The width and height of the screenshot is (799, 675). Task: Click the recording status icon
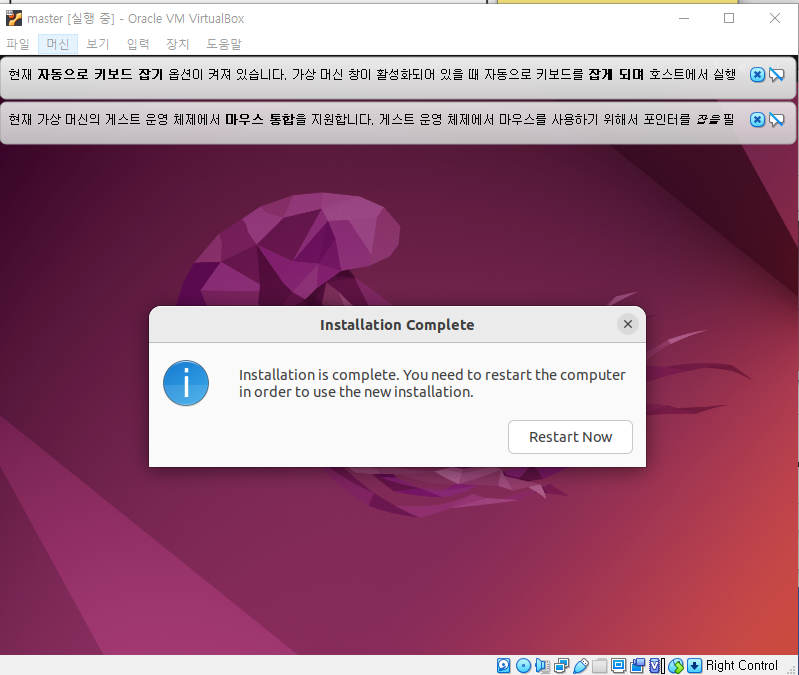(x=637, y=665)
